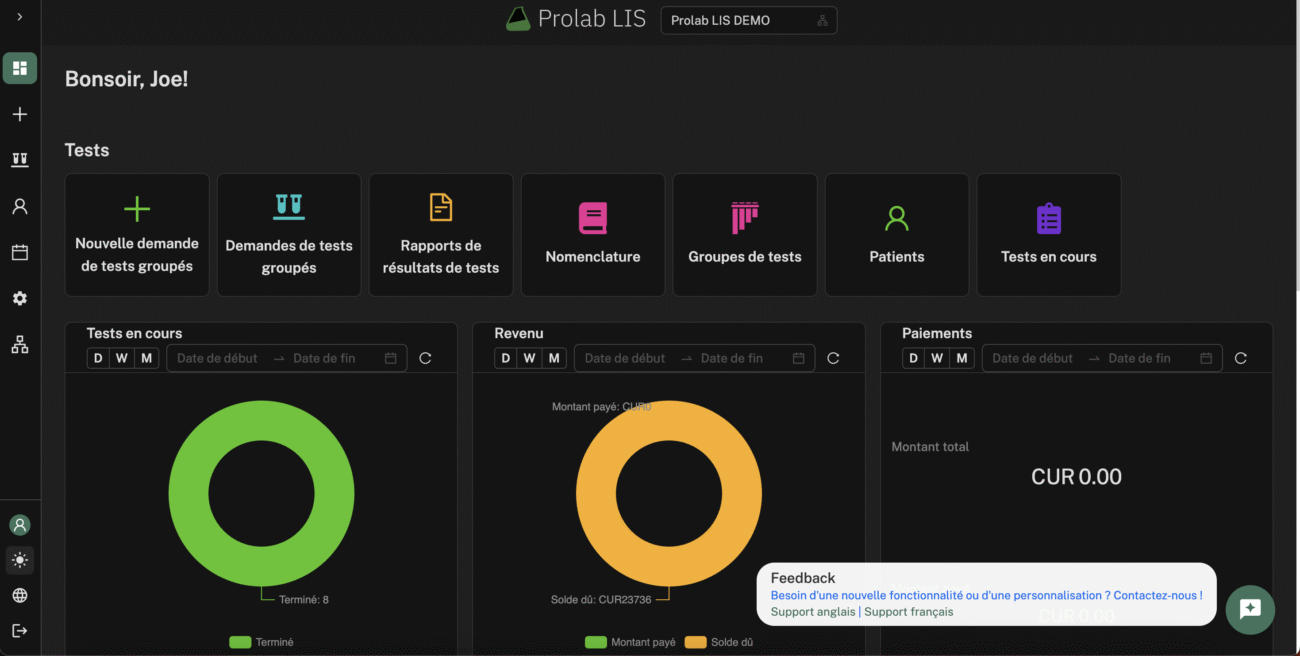The image size is (1300, 656).
Task: Refresh the Paiements panel
Action: 1241,358
